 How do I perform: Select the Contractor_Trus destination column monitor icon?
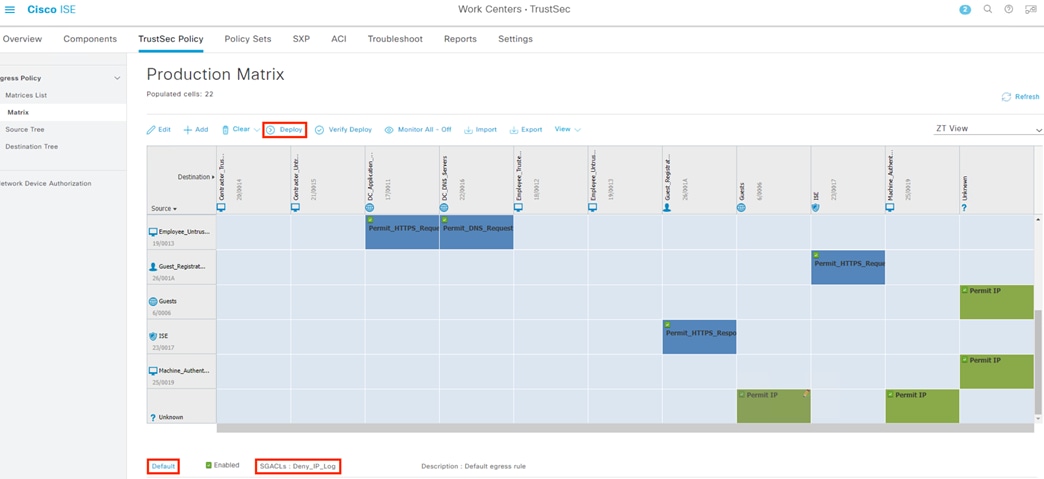coord(222,207)
